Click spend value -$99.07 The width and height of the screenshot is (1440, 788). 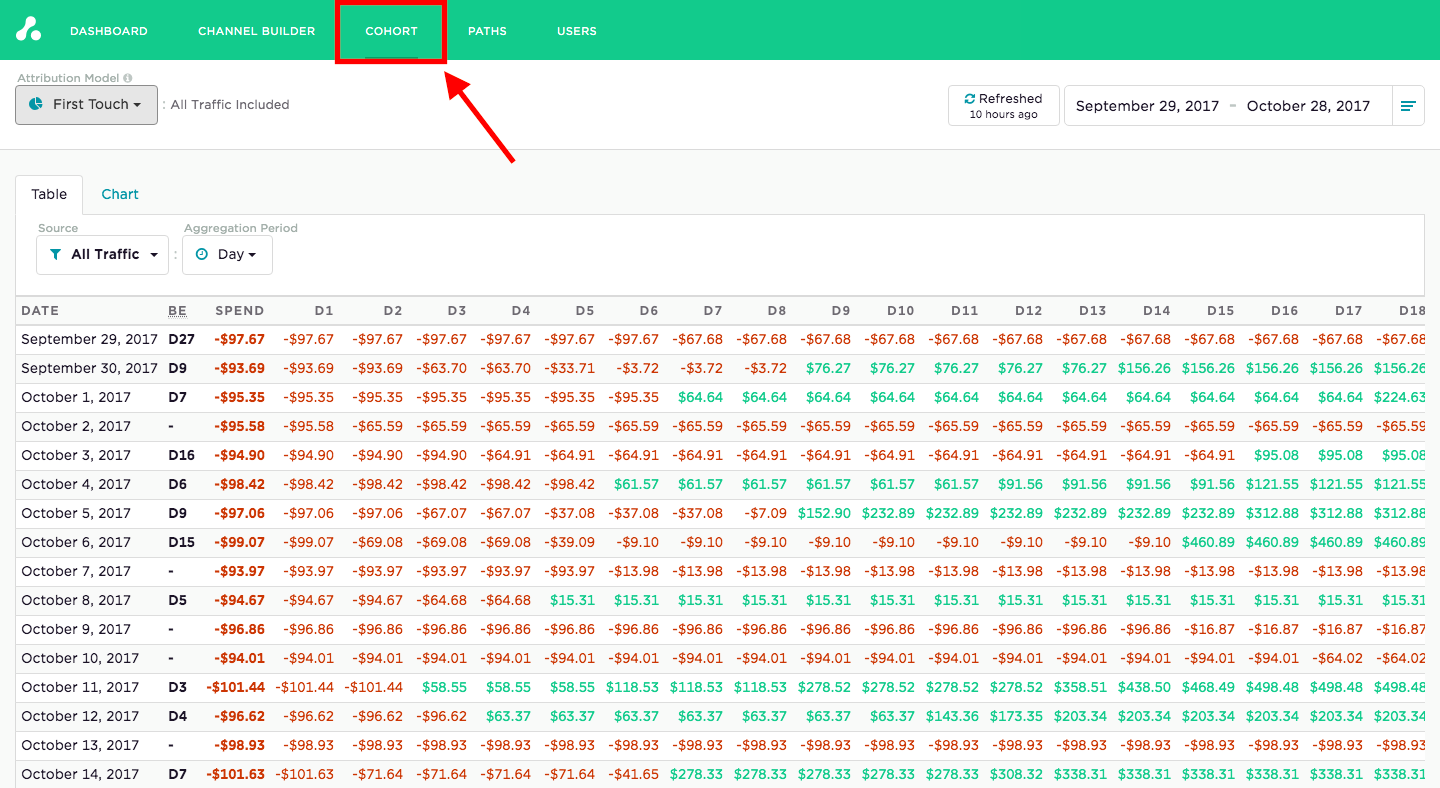240,542
